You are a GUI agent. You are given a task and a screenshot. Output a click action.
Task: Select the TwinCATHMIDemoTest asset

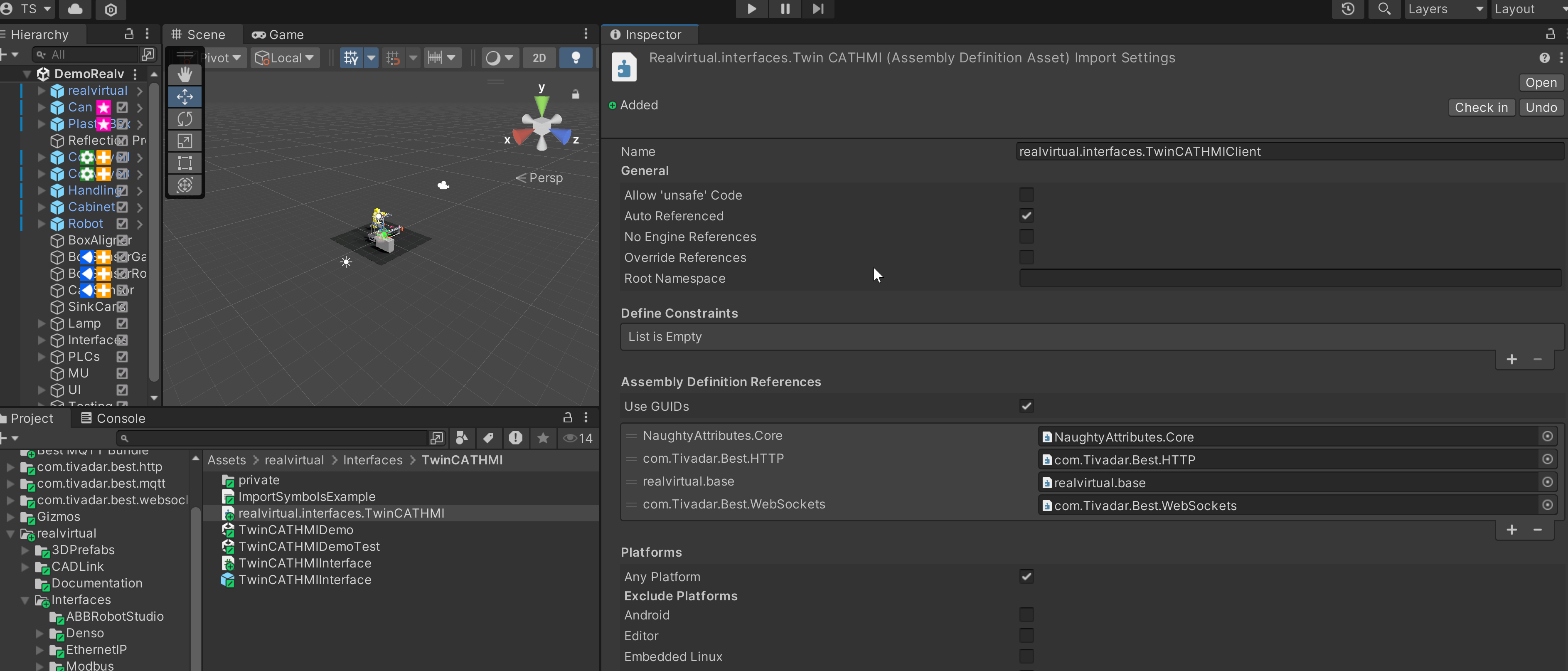click(309, 547)
